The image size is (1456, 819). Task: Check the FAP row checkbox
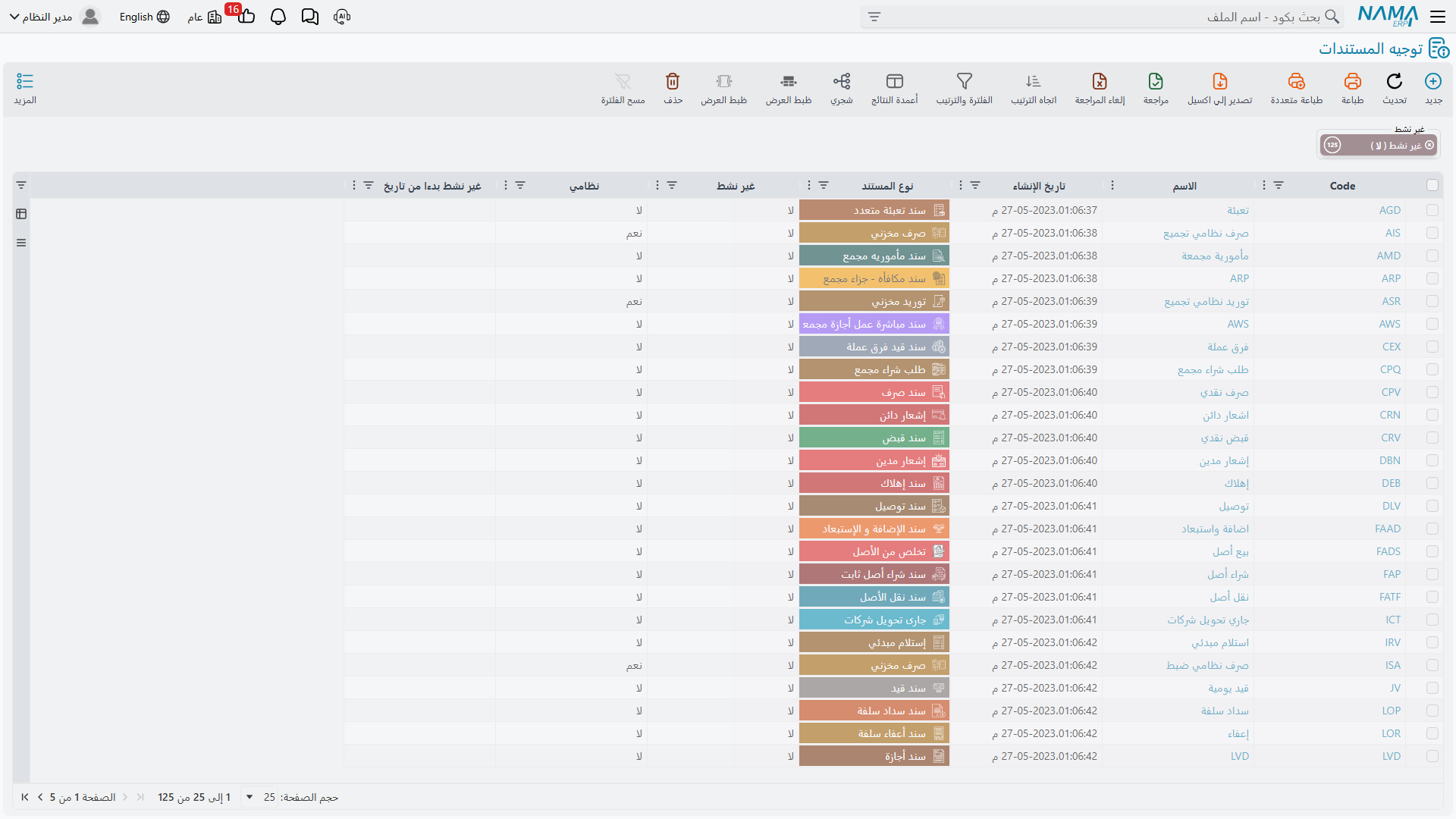tap(1432, 575)
